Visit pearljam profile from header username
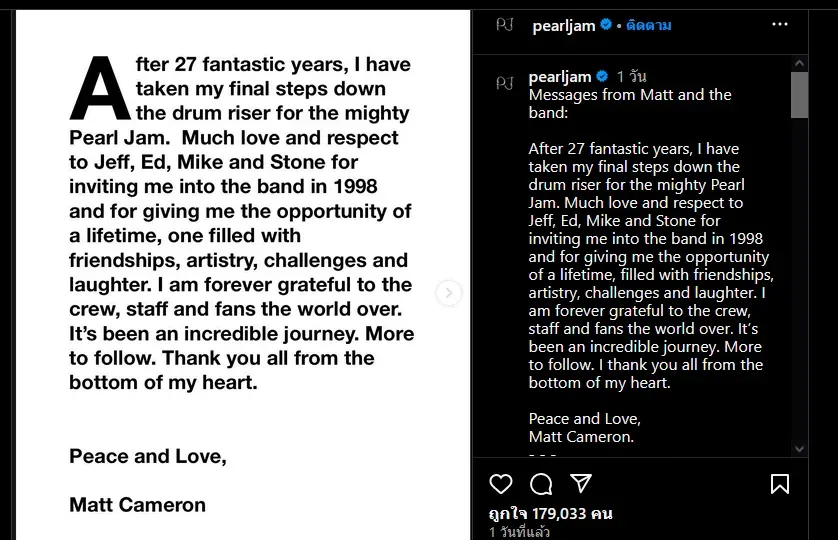 click(564, 26)
